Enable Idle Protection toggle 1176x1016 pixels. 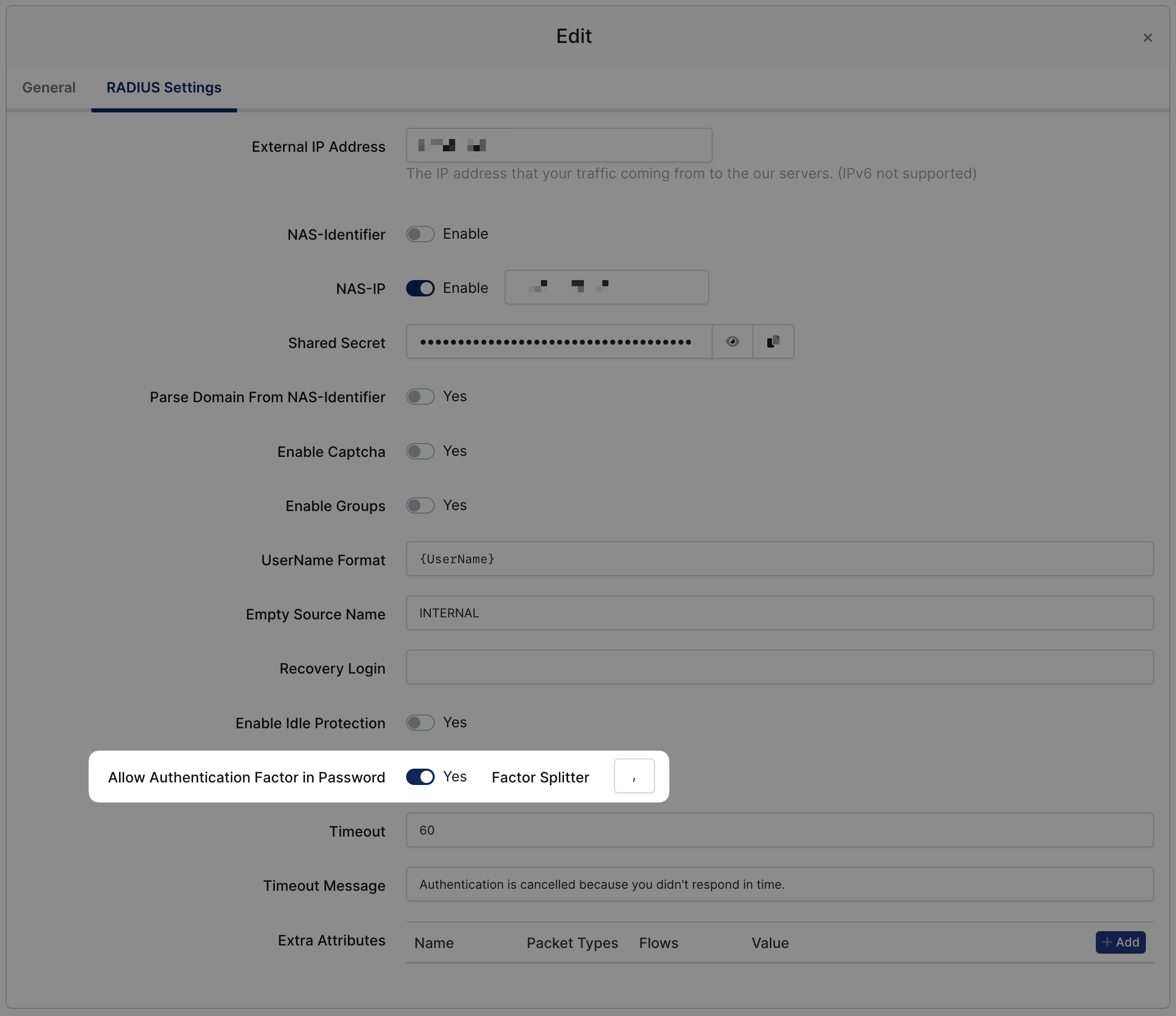(x=420, y=722)
